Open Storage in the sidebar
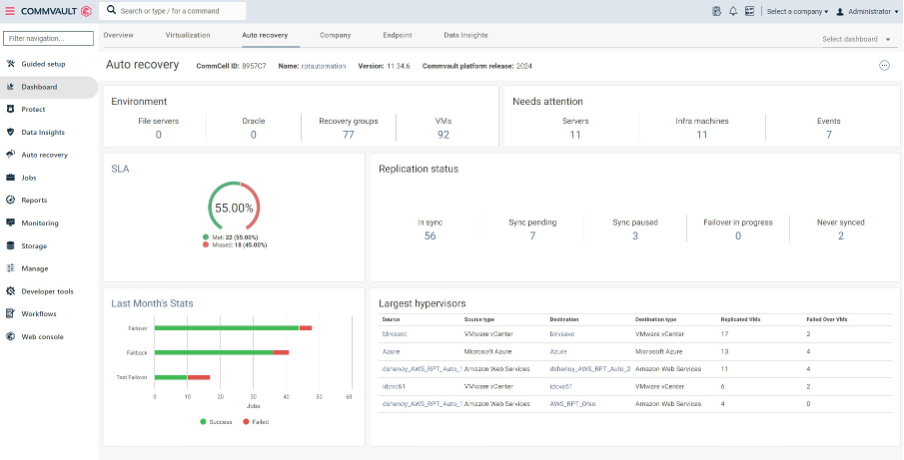This screenshot has width=904, height=460. coord(34,246)
